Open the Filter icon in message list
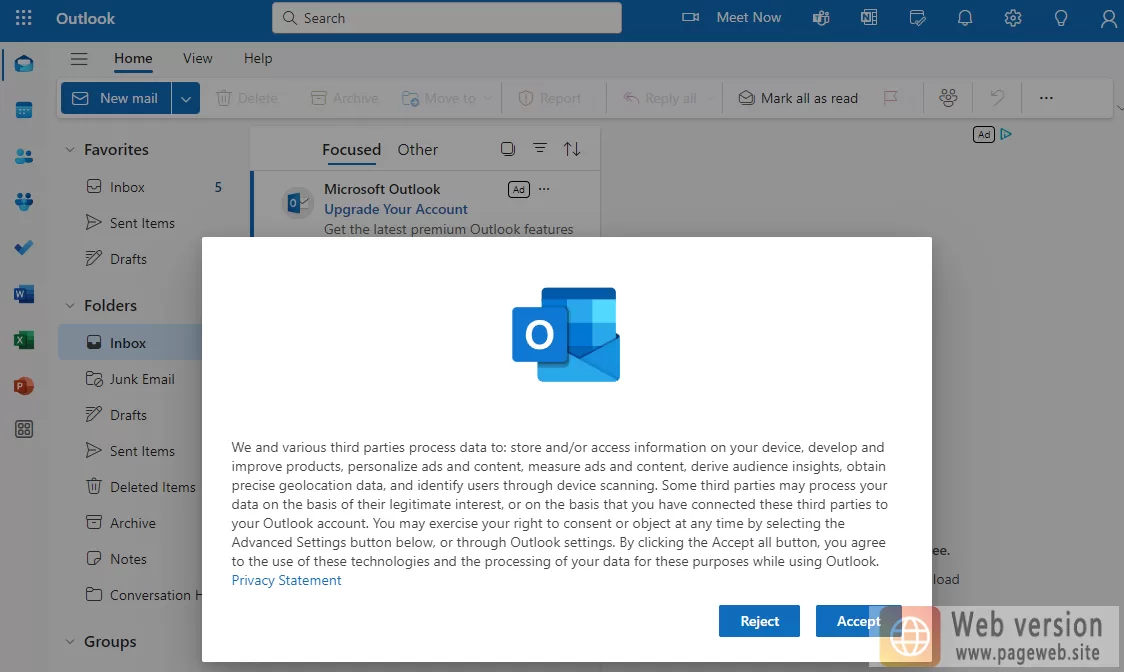This screenshot has height=672, width=1124. (540, 148)
